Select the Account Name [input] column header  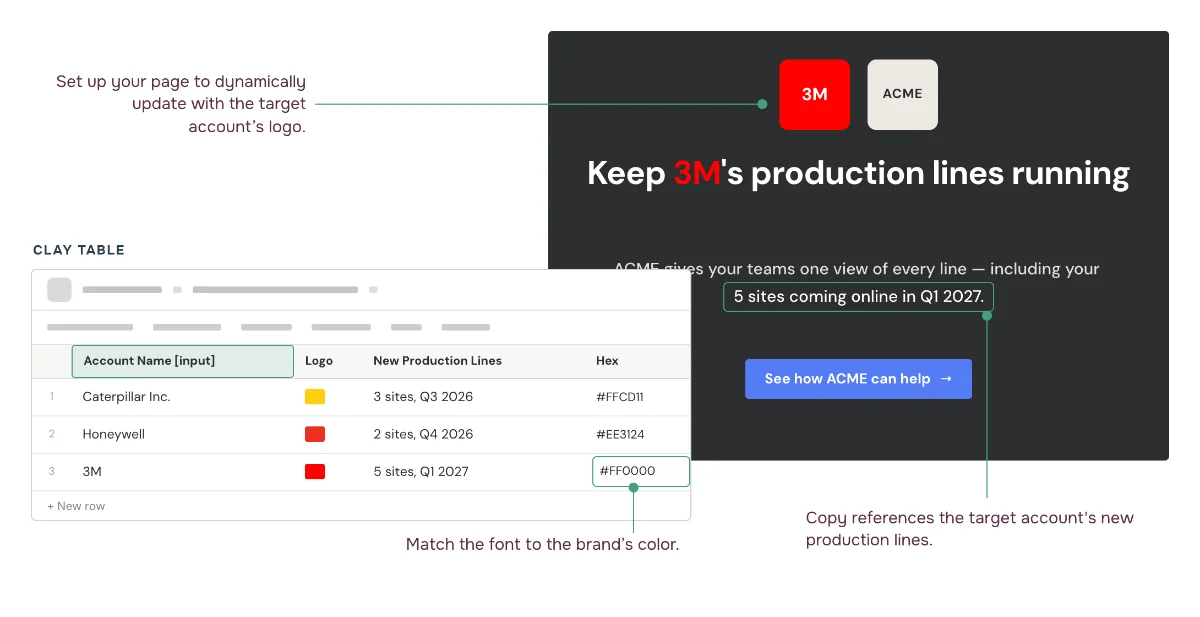click(183, 361)
